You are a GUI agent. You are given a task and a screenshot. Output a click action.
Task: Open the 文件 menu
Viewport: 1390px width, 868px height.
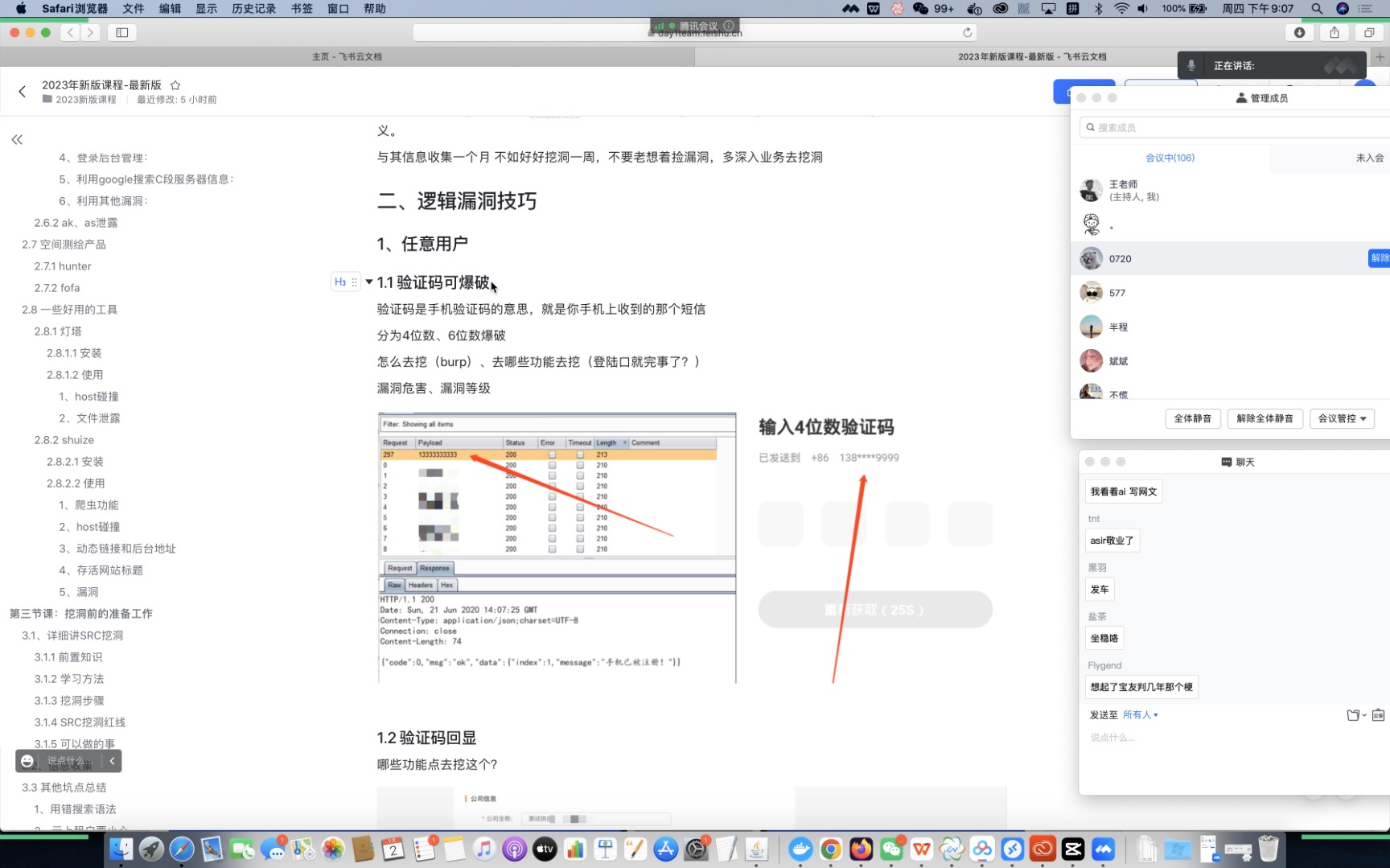point(134,8)
